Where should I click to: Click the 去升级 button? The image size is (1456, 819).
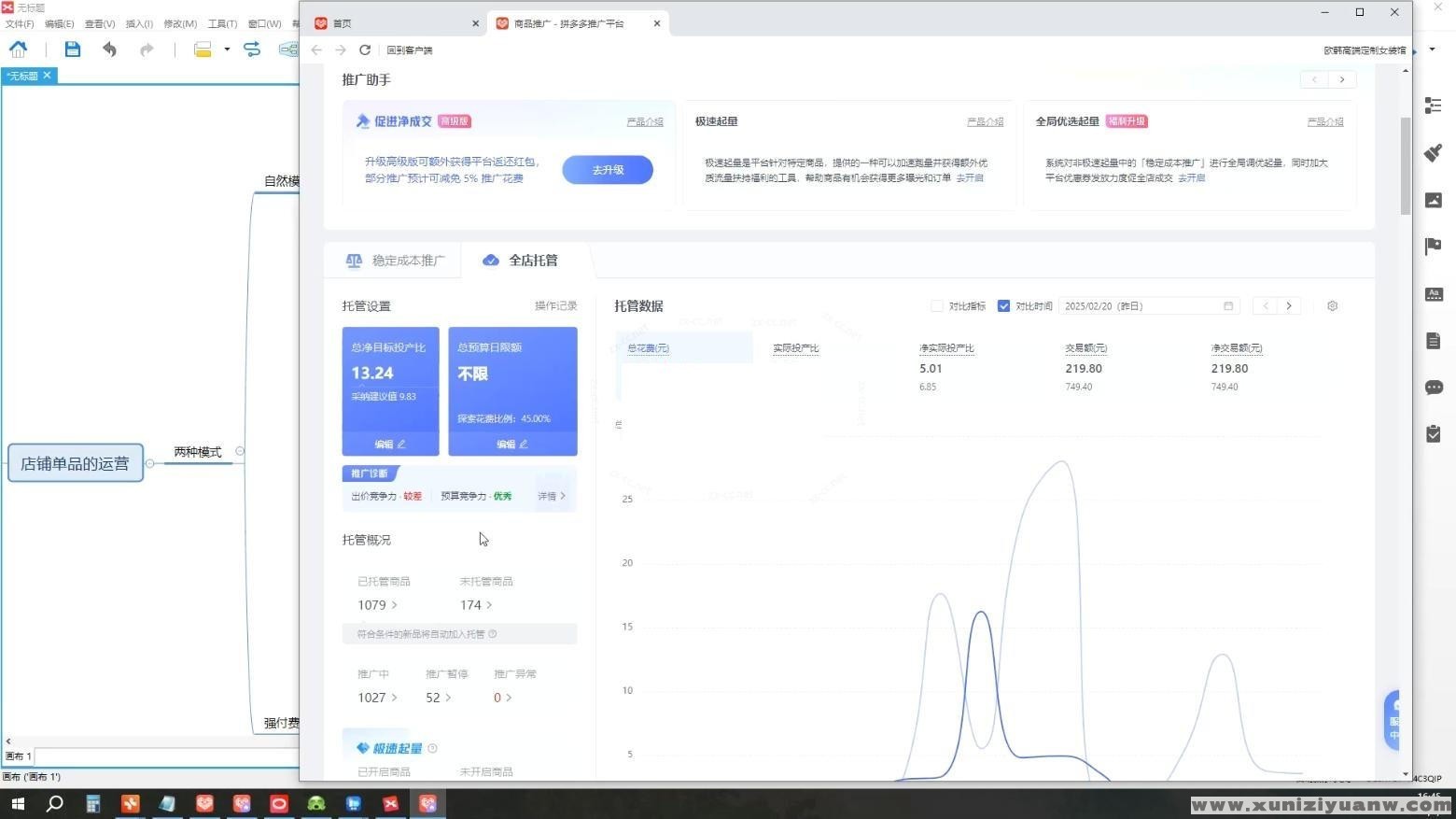coord(608,170)
